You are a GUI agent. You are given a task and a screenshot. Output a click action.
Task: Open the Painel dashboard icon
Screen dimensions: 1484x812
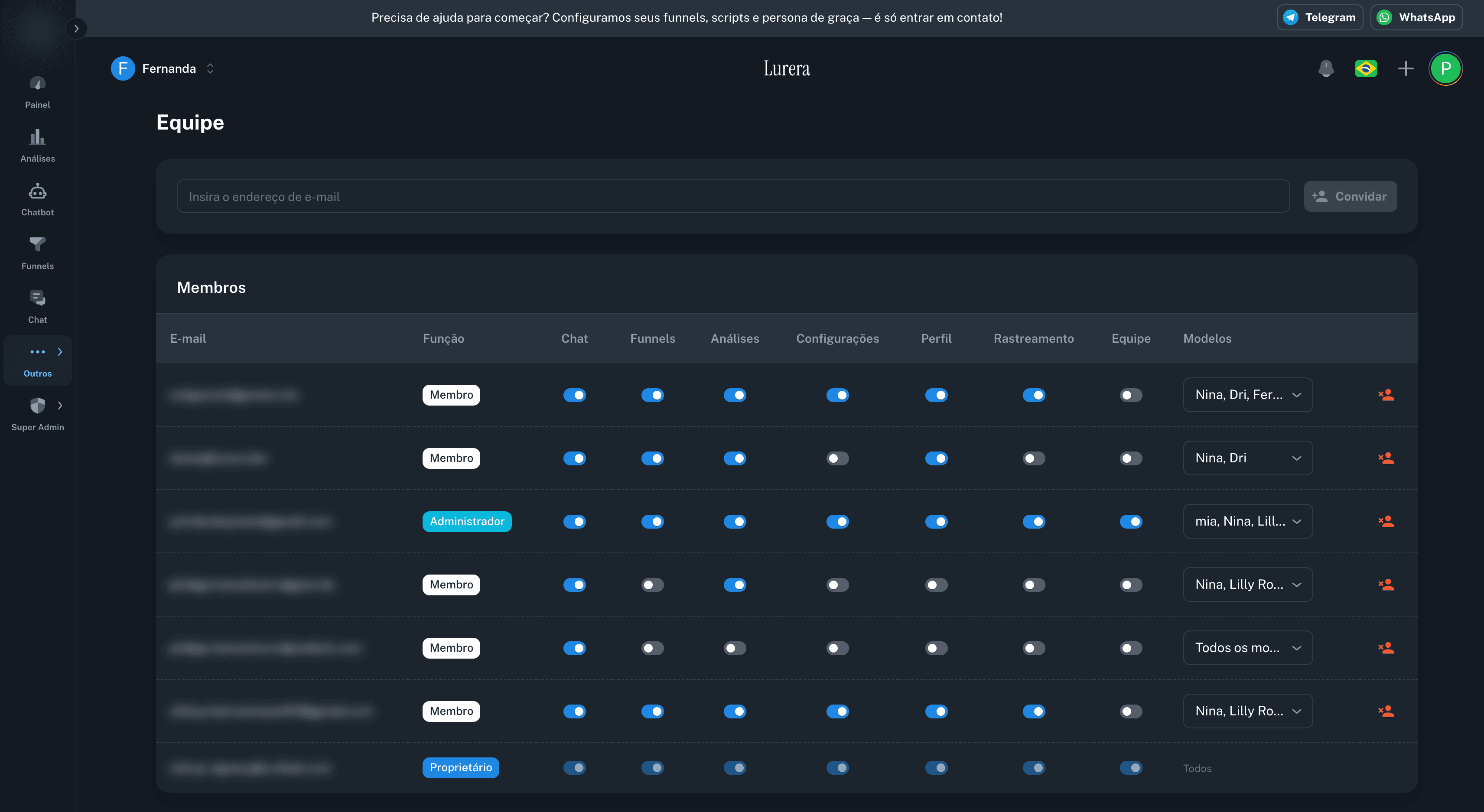click(x=37, y=84)
